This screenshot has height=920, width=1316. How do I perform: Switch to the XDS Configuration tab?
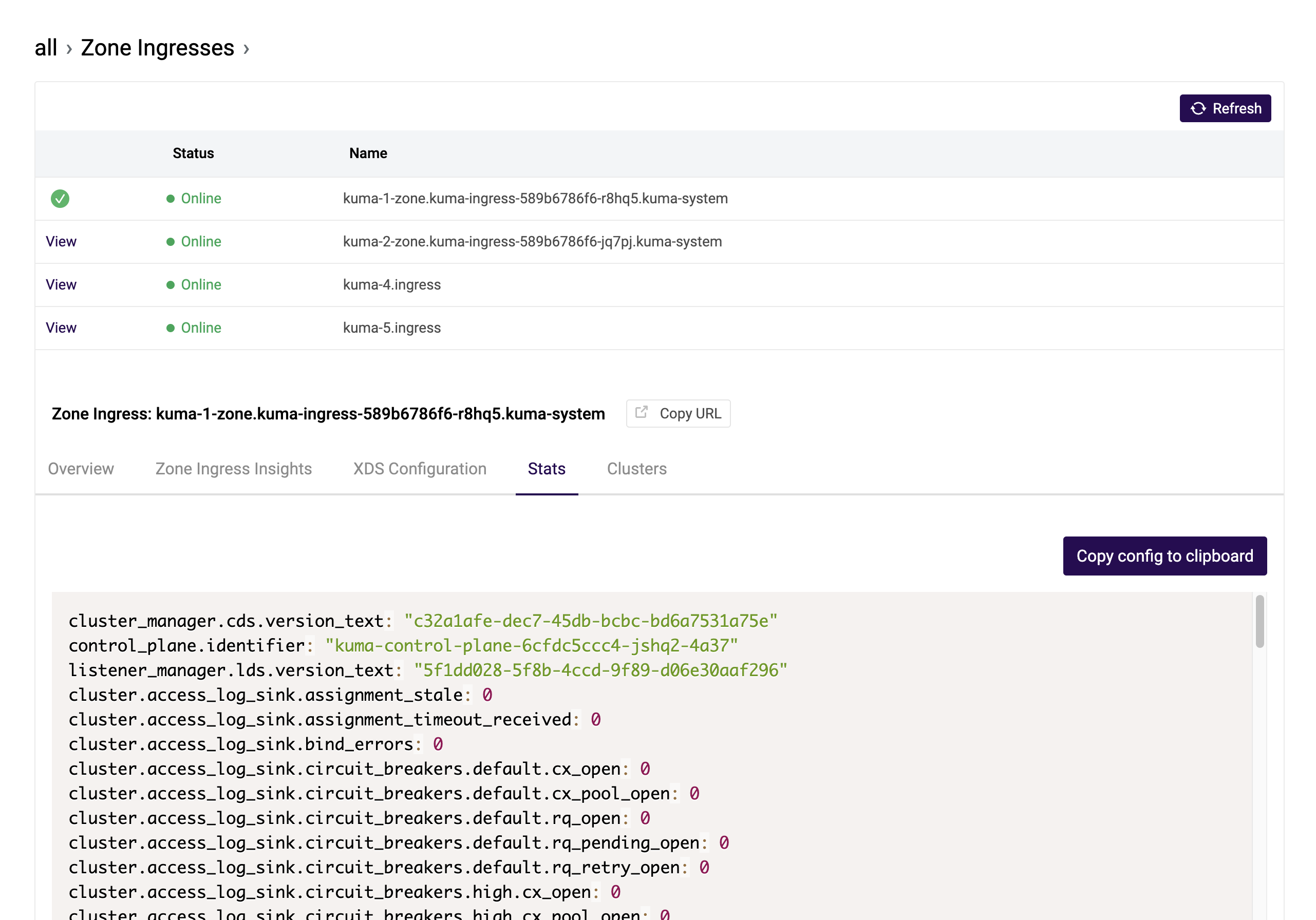[x=420, y=469]
